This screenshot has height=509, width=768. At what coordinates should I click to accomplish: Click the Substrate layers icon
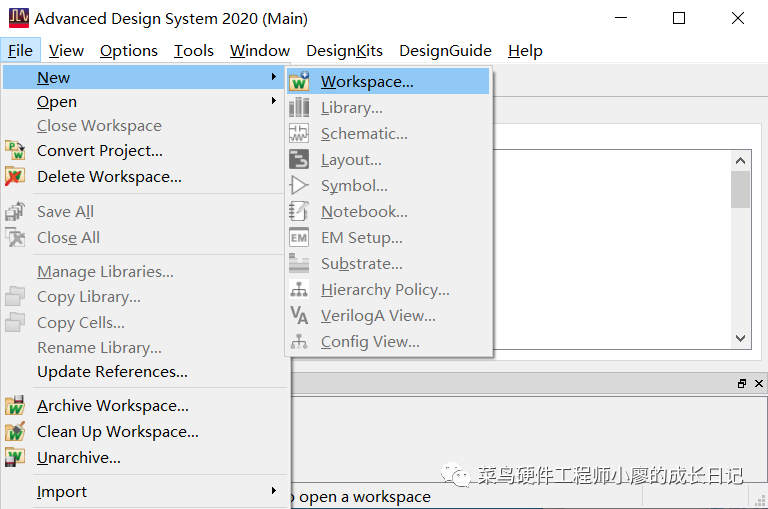click(x=299, y=264)
